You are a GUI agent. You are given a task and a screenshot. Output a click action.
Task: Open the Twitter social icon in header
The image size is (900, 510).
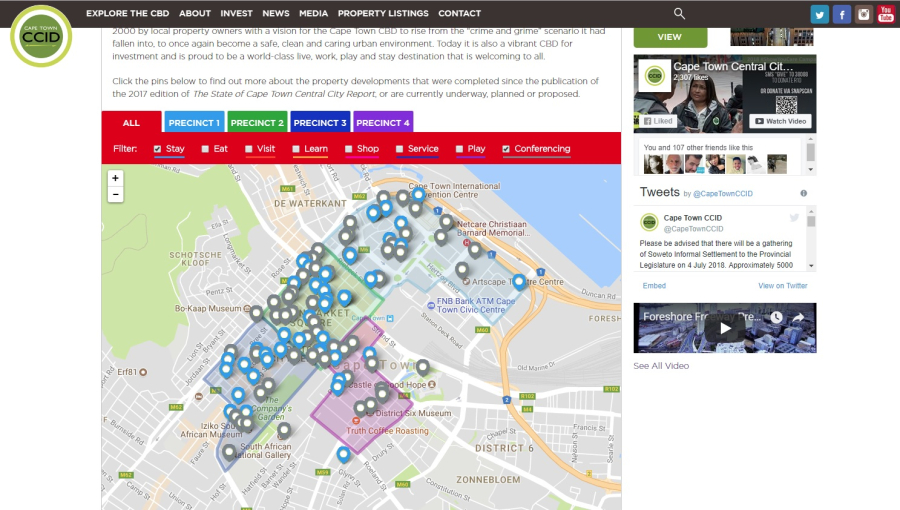pos(820,14)
